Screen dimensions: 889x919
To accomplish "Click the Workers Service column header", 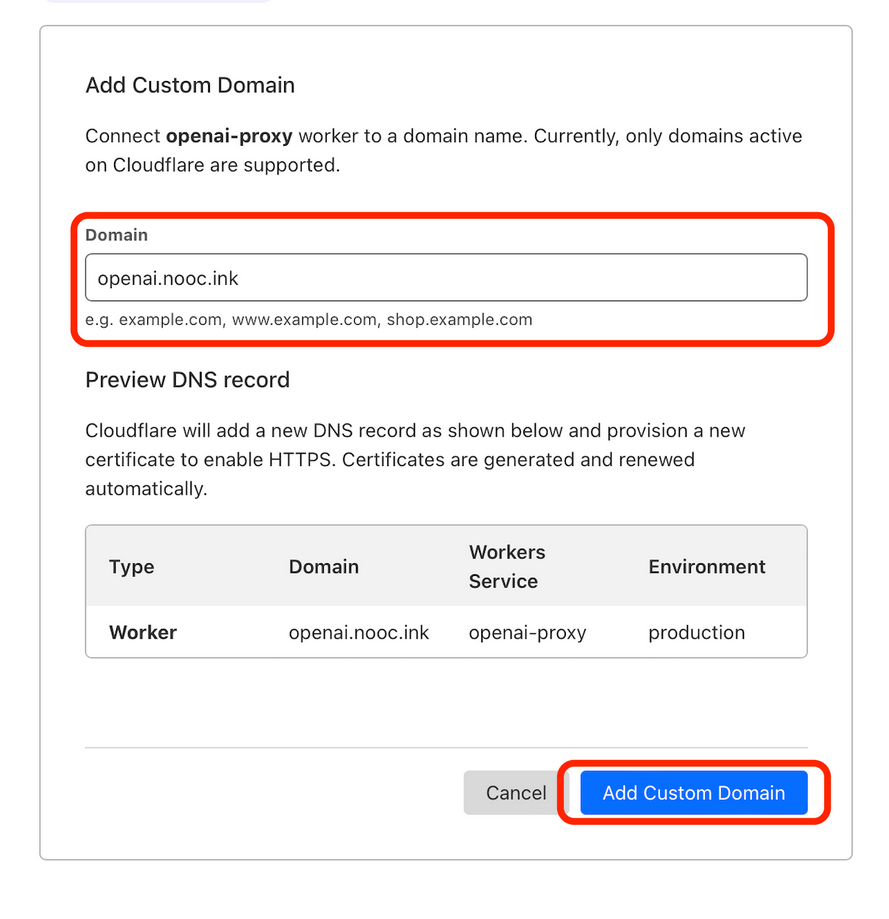I will (506, 567).
